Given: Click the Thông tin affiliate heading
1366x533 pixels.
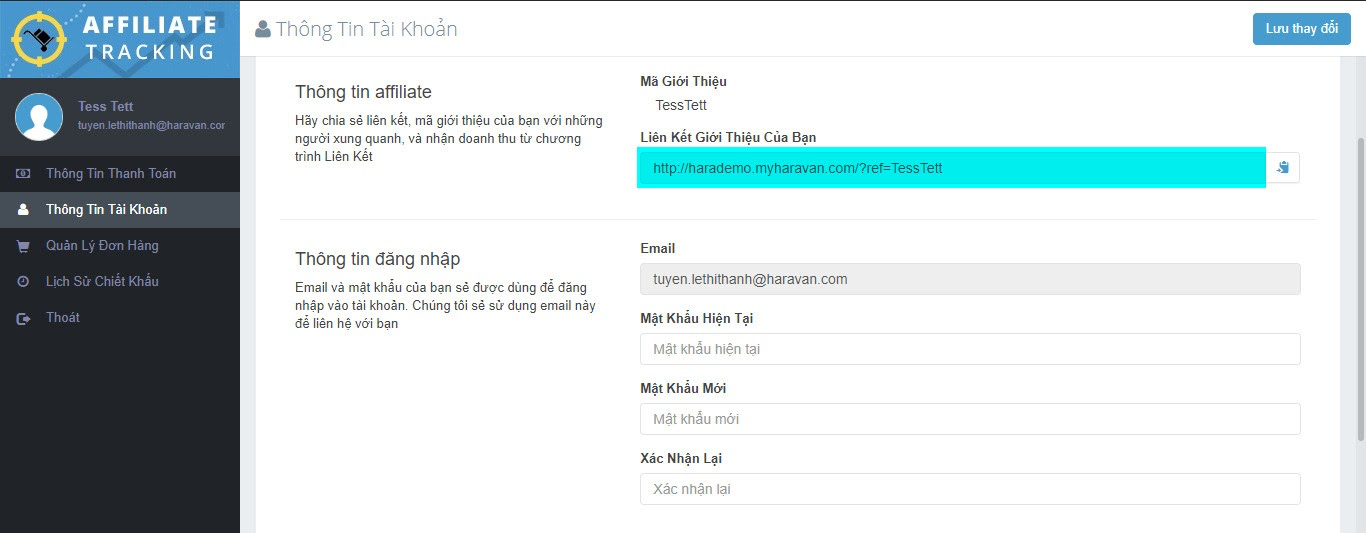Looking at the screenshot, I should click(x=363, y=92).
